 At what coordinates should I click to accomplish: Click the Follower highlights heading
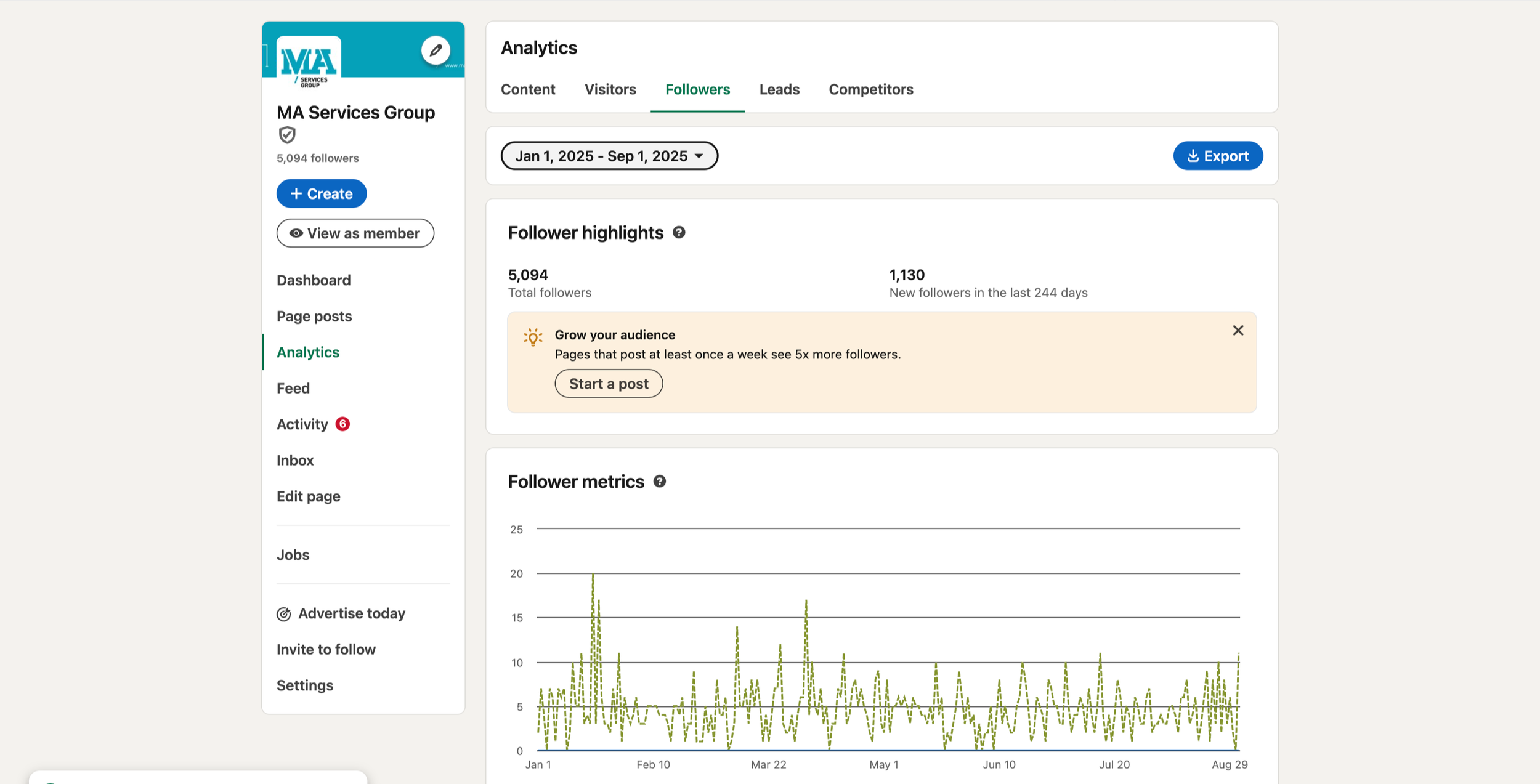[586, 233]
